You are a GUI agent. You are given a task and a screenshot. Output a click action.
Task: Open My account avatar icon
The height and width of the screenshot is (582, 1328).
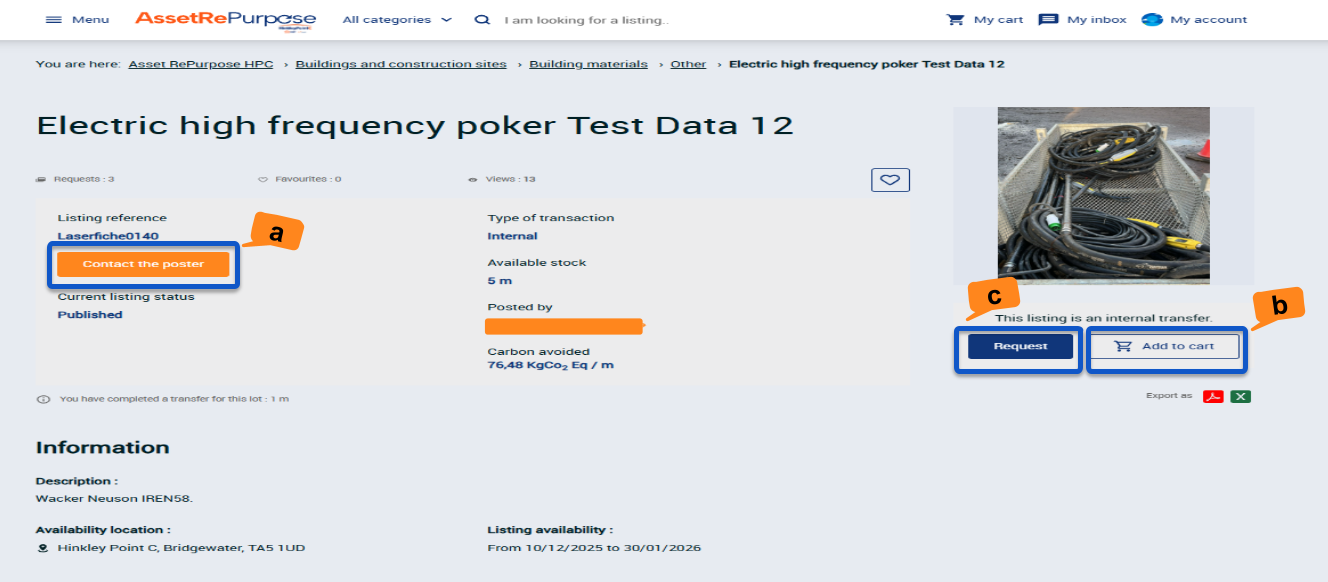pyautogui.click(x=1152, y=20)
